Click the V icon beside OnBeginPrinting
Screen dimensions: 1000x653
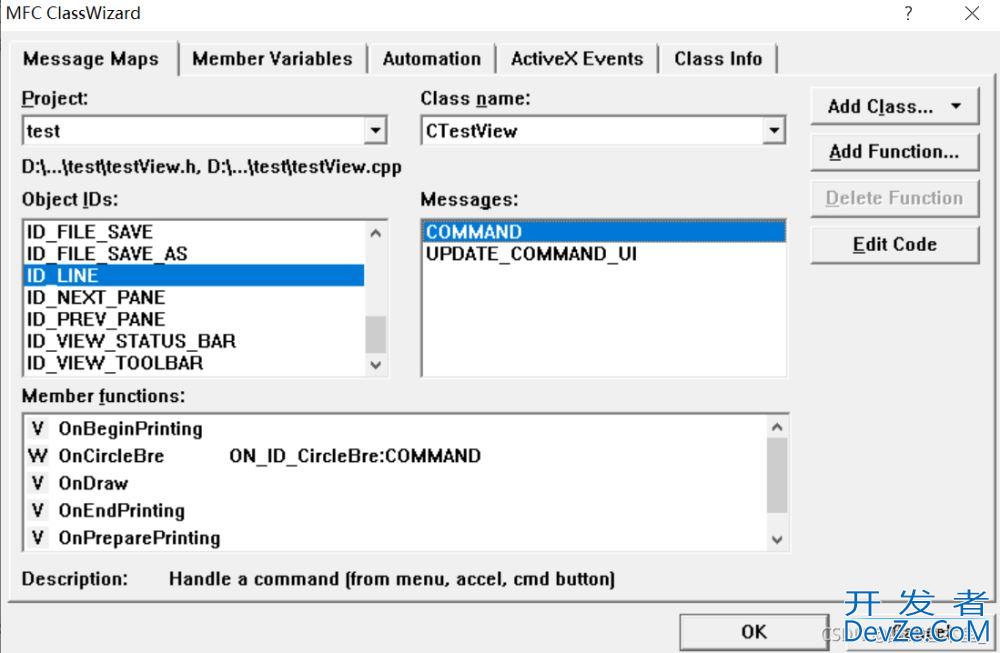pos(38,429)
